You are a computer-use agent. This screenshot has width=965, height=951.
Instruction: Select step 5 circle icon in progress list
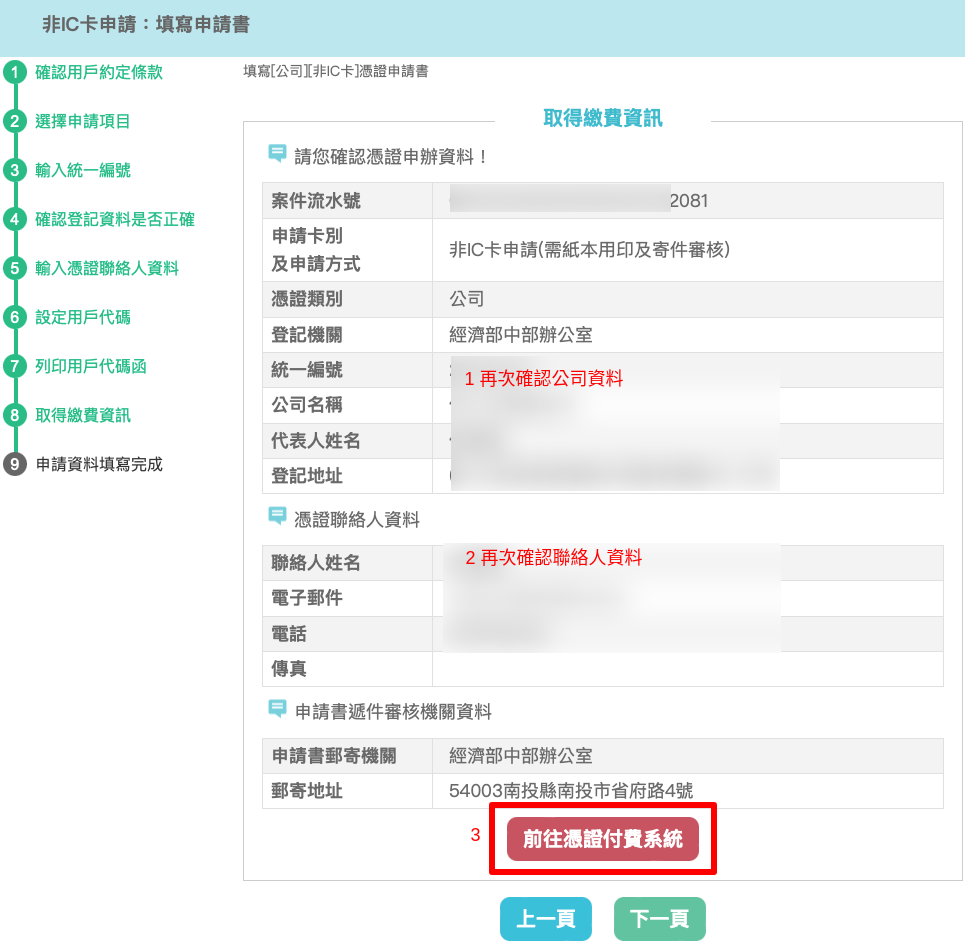[15, 268]
